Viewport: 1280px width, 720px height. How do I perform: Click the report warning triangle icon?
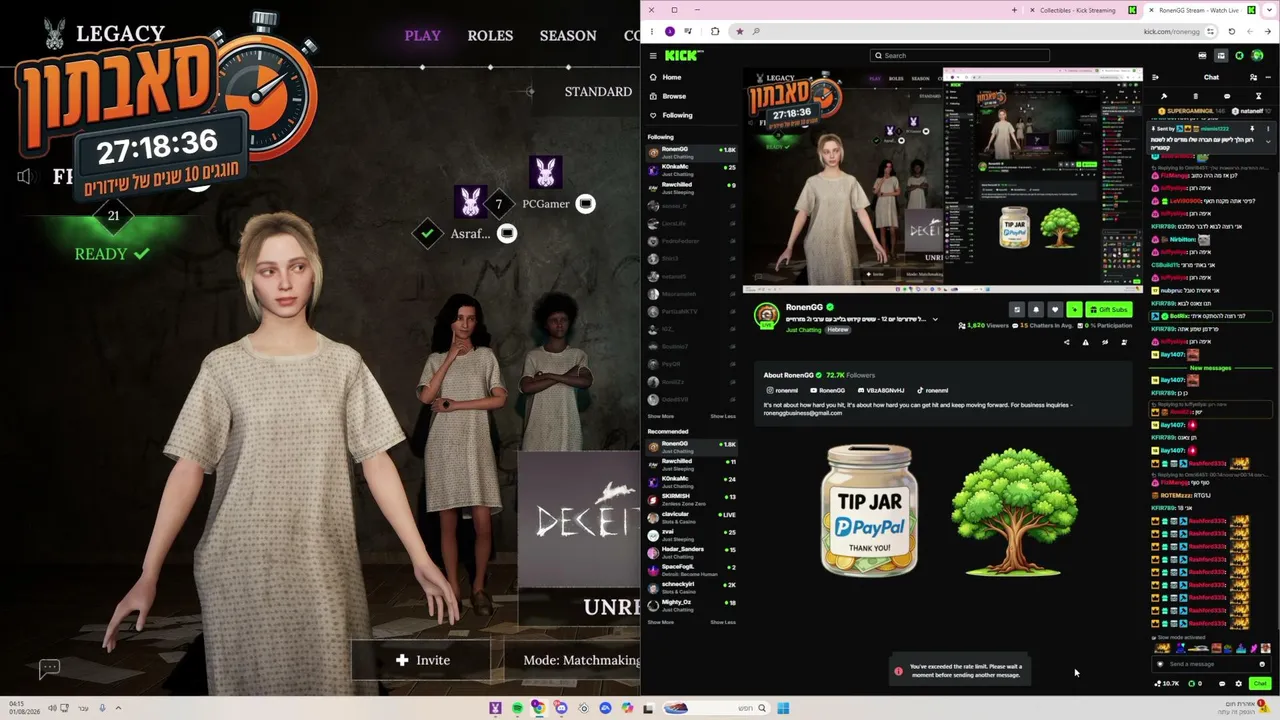pos(1085,342)
